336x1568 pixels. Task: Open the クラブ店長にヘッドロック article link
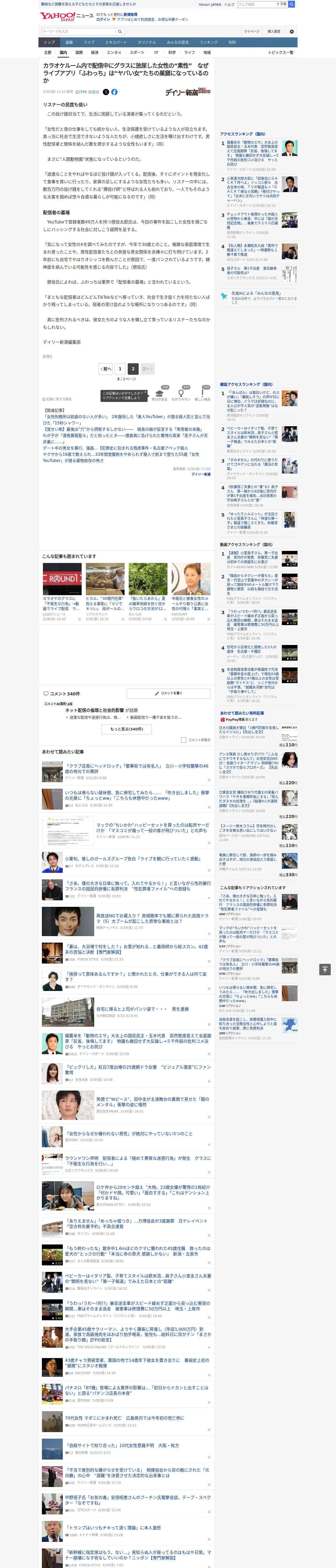137,769
